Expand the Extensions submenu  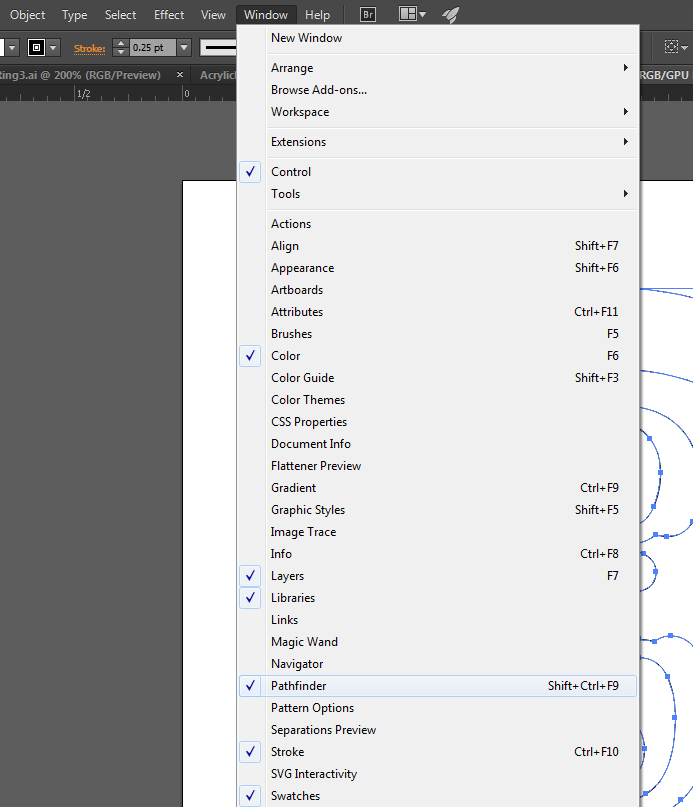pyautogui.click(x=438, y=142)
